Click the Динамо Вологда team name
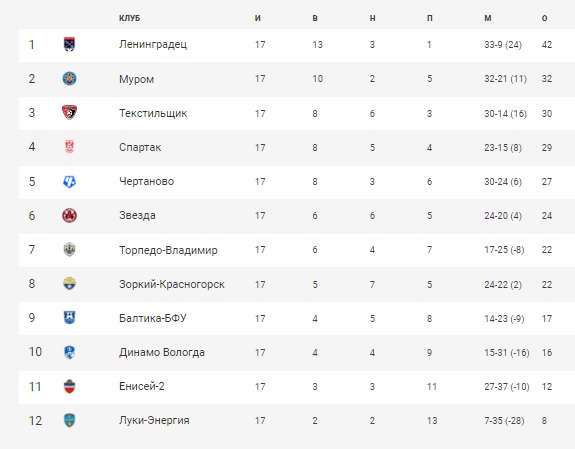575x449 pixels. 162,352
